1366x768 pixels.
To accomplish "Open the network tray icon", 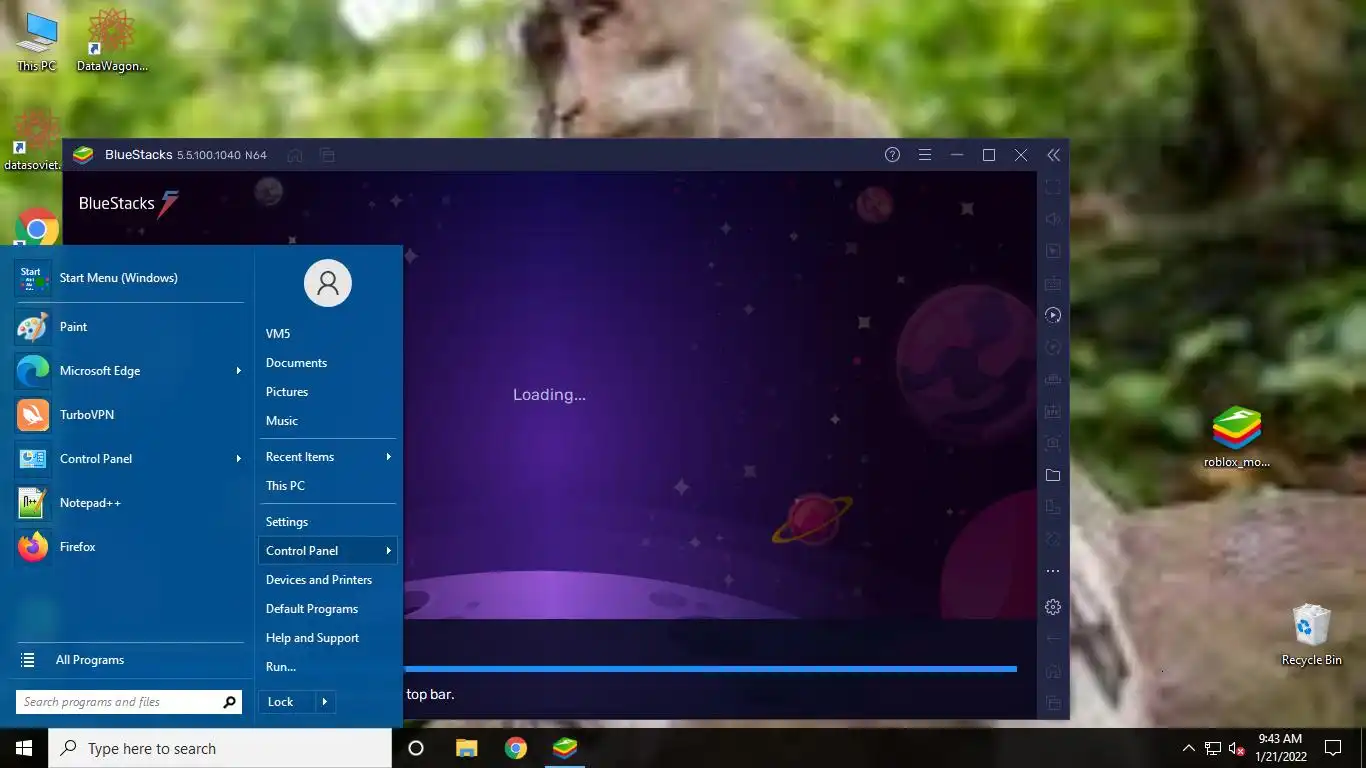I will tap(1213, 748).
